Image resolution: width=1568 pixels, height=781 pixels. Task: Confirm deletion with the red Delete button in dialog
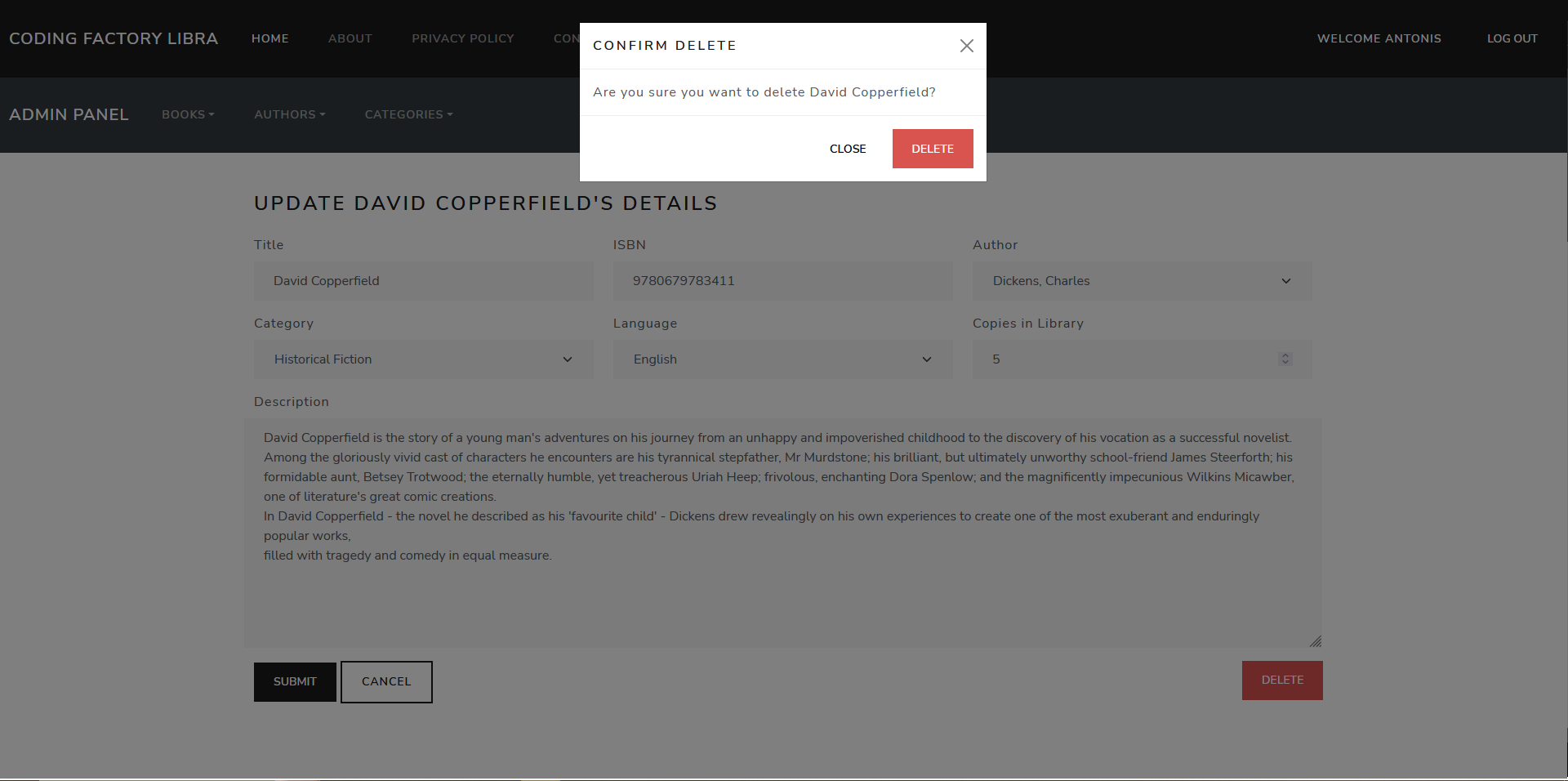[933, 149]
